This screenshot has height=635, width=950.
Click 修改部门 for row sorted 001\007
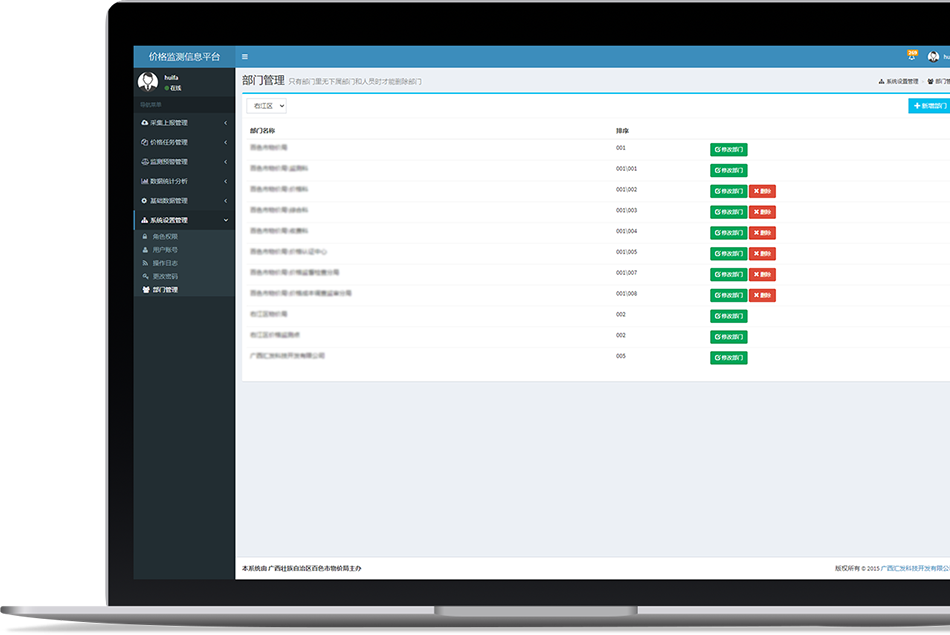pyautogui.click(x=728, y=274)
